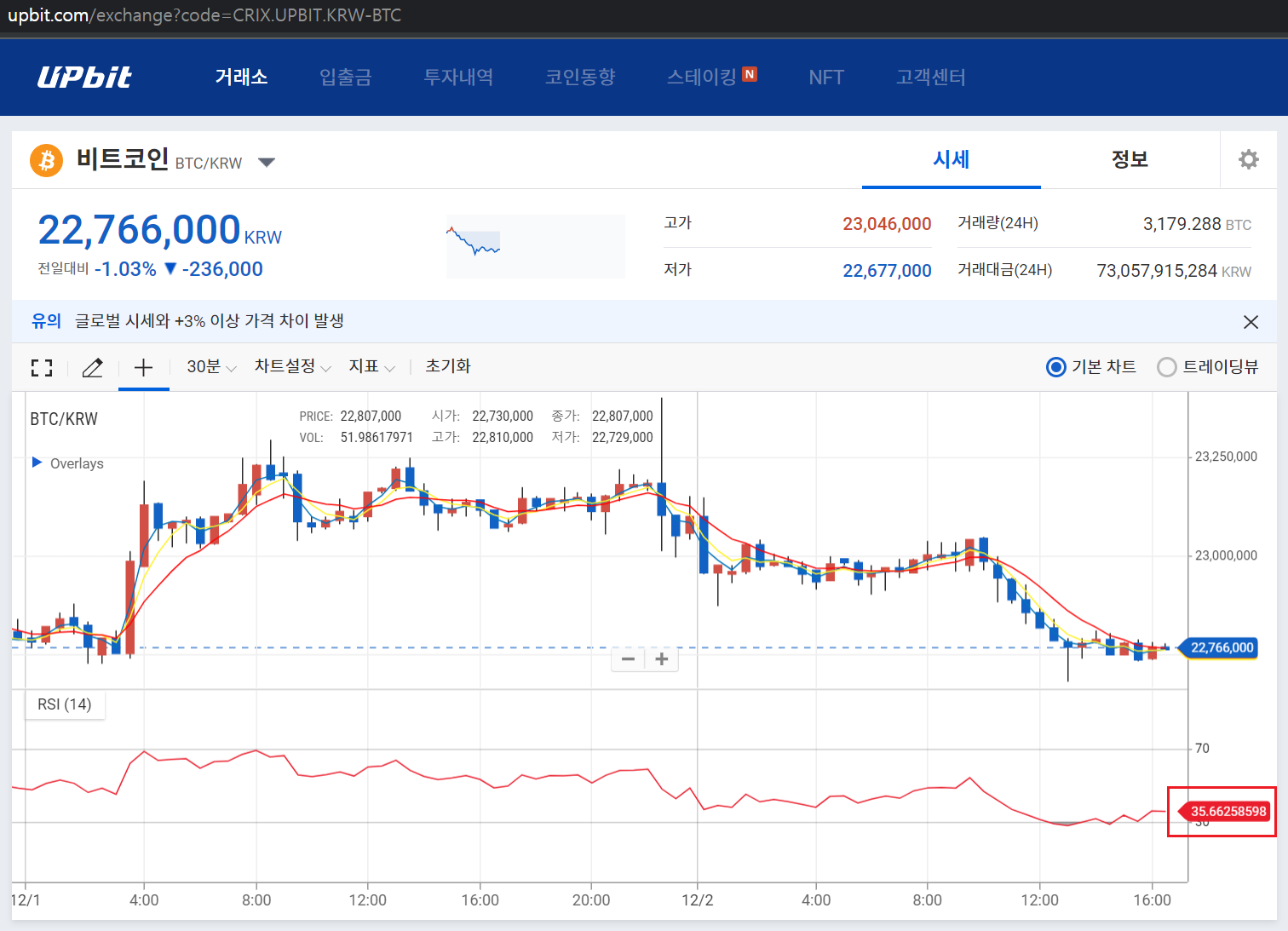Select the crosshair plus tool

click(x=143, y=368)
